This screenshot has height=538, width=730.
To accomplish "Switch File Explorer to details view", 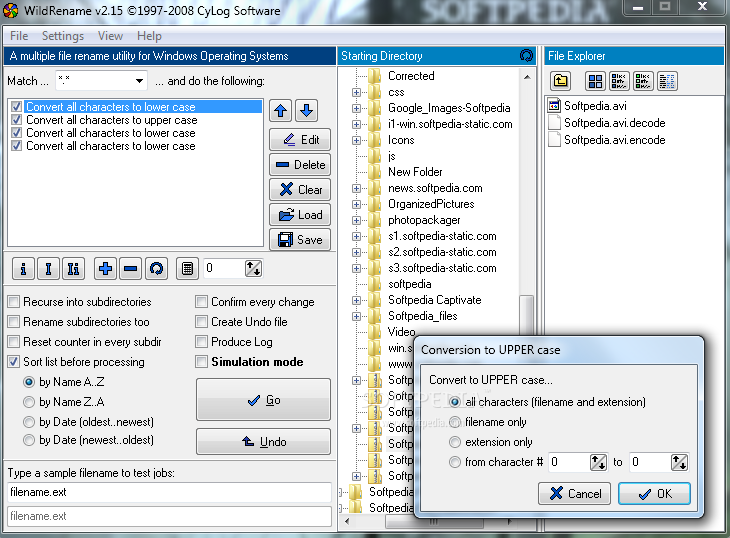I will pos(667,81).
